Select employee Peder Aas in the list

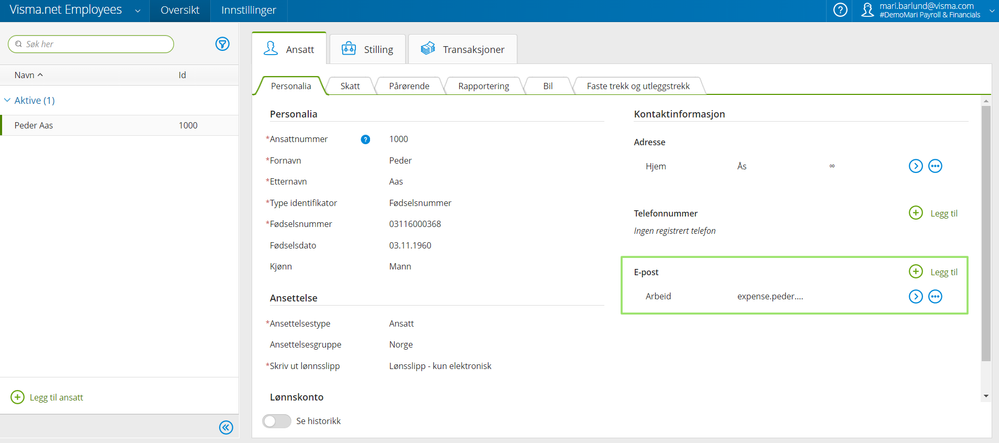119,126
